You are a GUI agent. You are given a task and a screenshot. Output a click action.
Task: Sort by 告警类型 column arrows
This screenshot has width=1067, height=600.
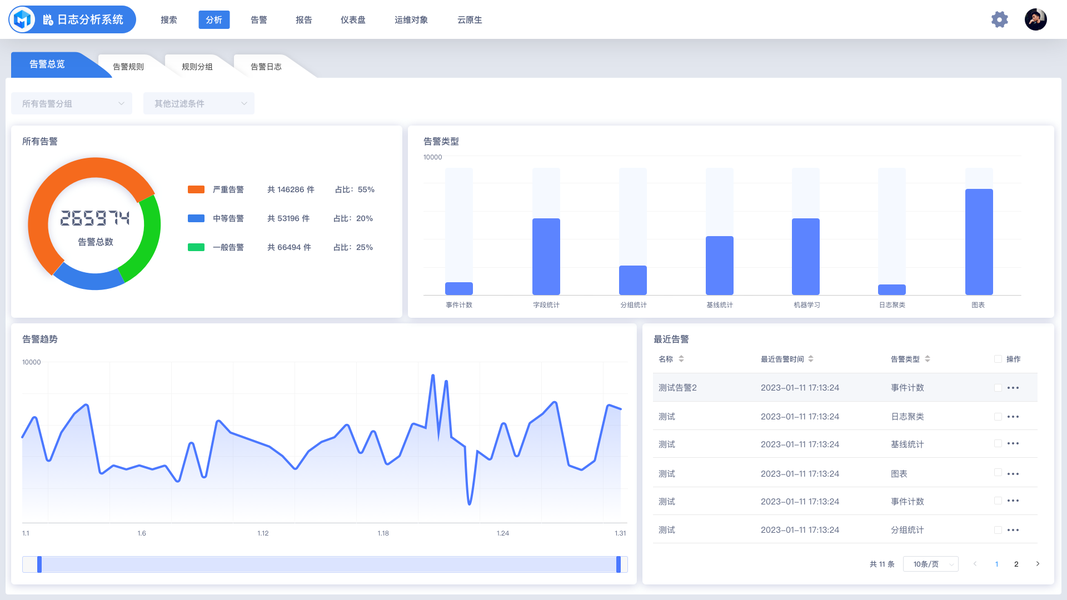click(x=928, y=359)
